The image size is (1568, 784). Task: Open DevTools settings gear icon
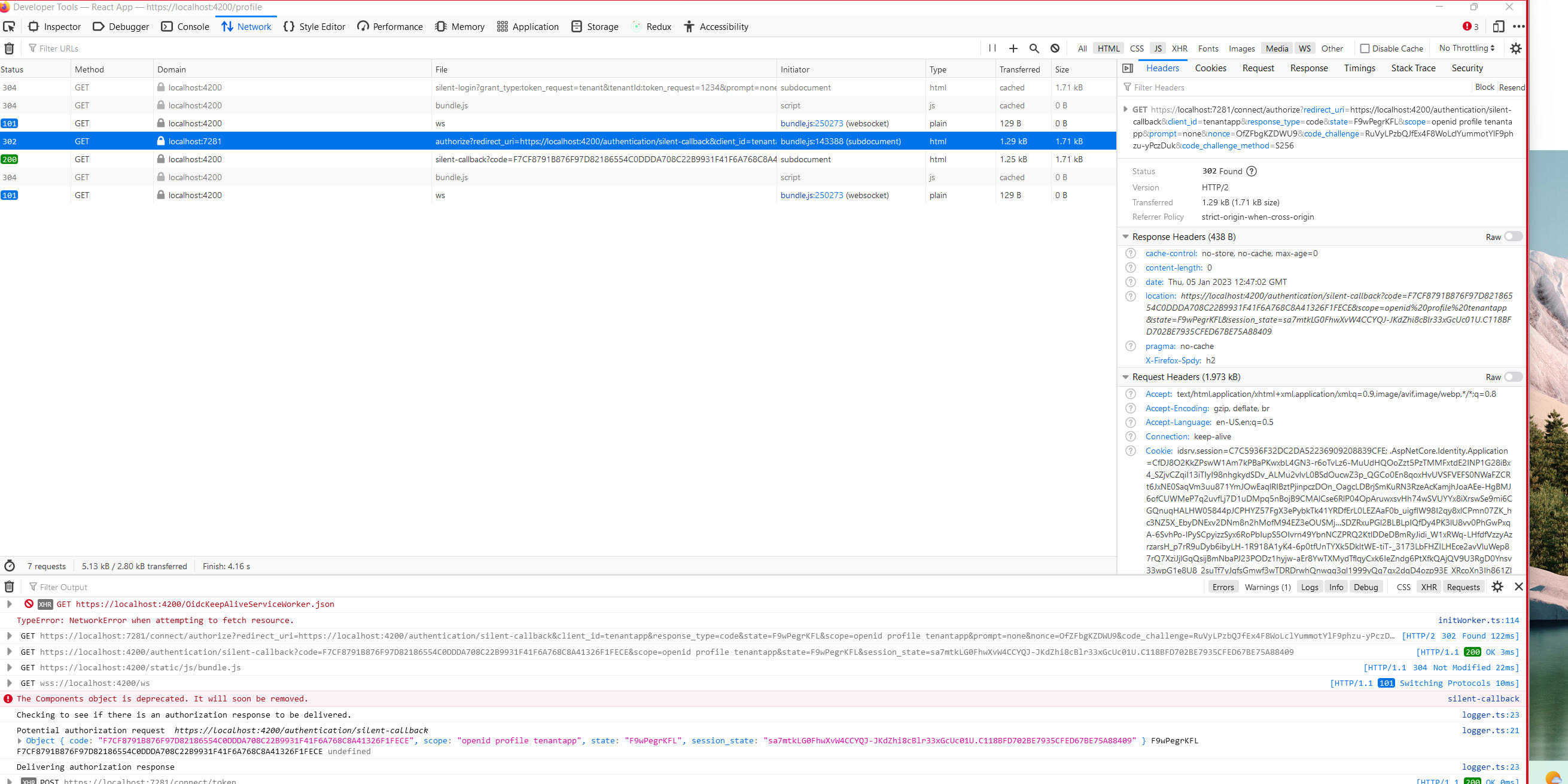click(x=1515, y=48)
